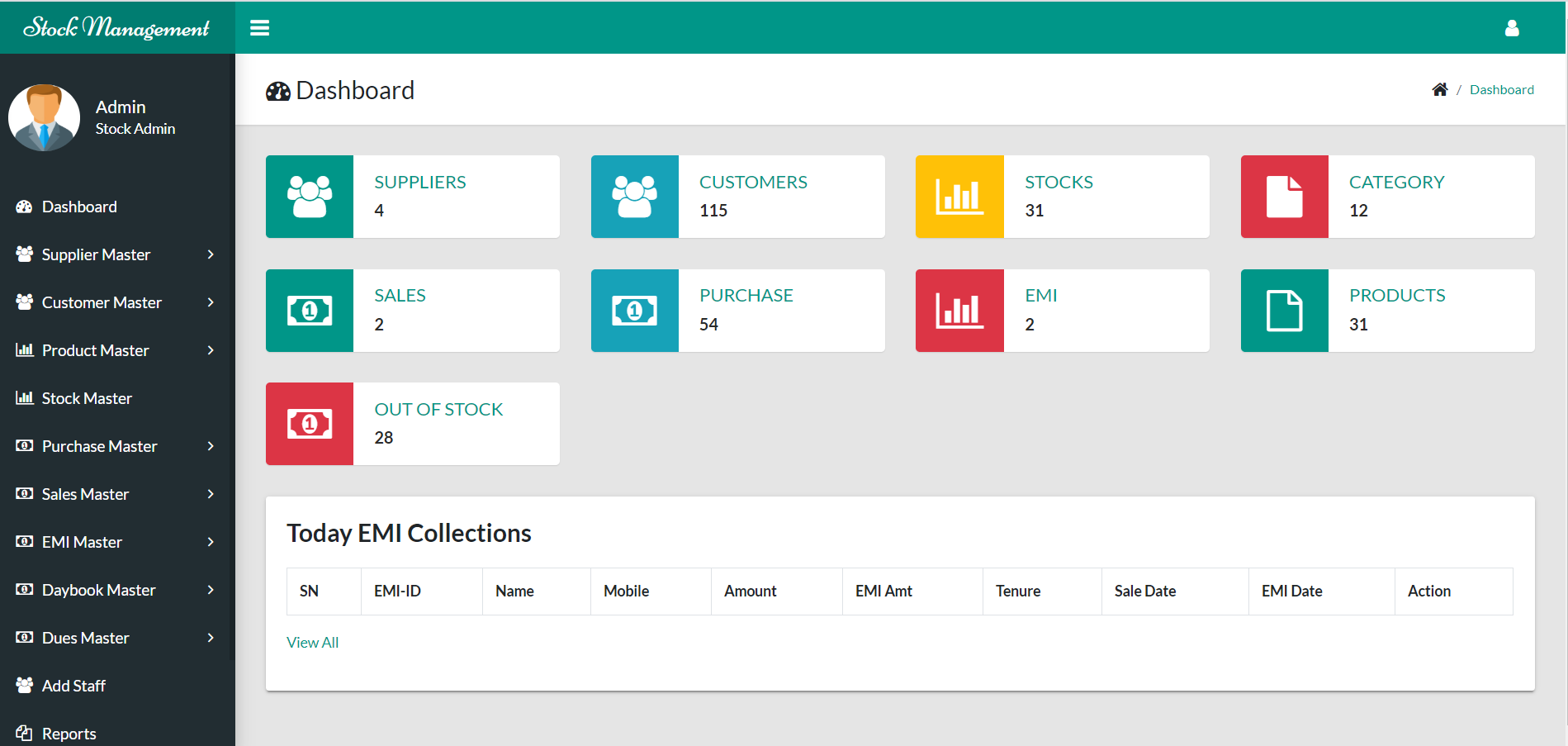Open the Add Staff menu item

(73, 686)
